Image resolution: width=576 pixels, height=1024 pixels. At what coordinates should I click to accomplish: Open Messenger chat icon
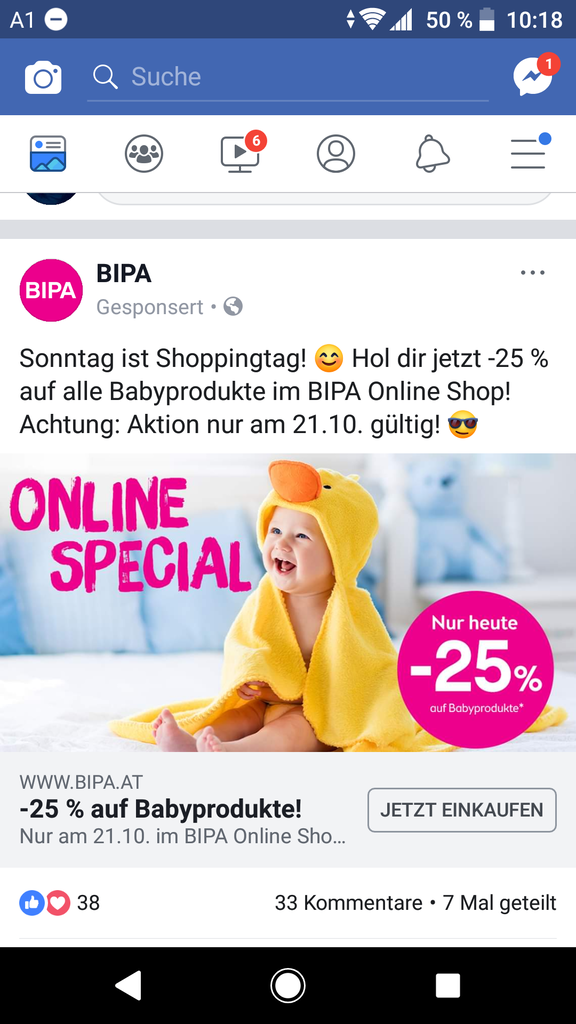pos(535,75)
